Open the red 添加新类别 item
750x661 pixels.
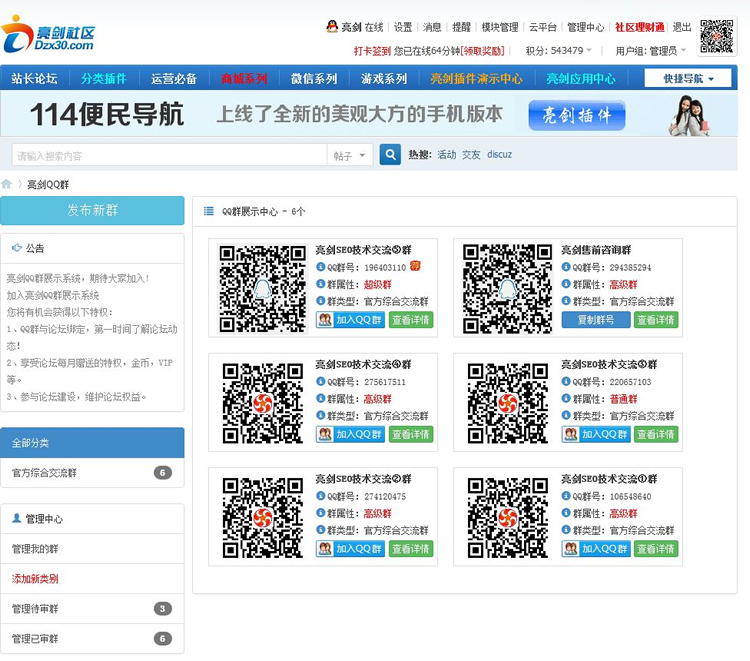click(92, 579)
